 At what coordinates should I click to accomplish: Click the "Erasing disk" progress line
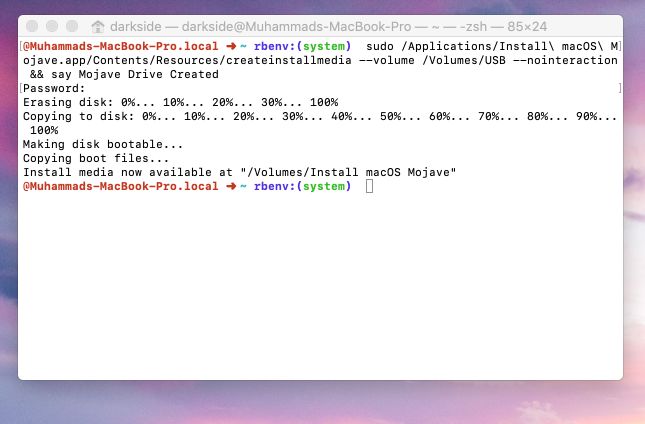pyautogui.click(x=180, y=102)
